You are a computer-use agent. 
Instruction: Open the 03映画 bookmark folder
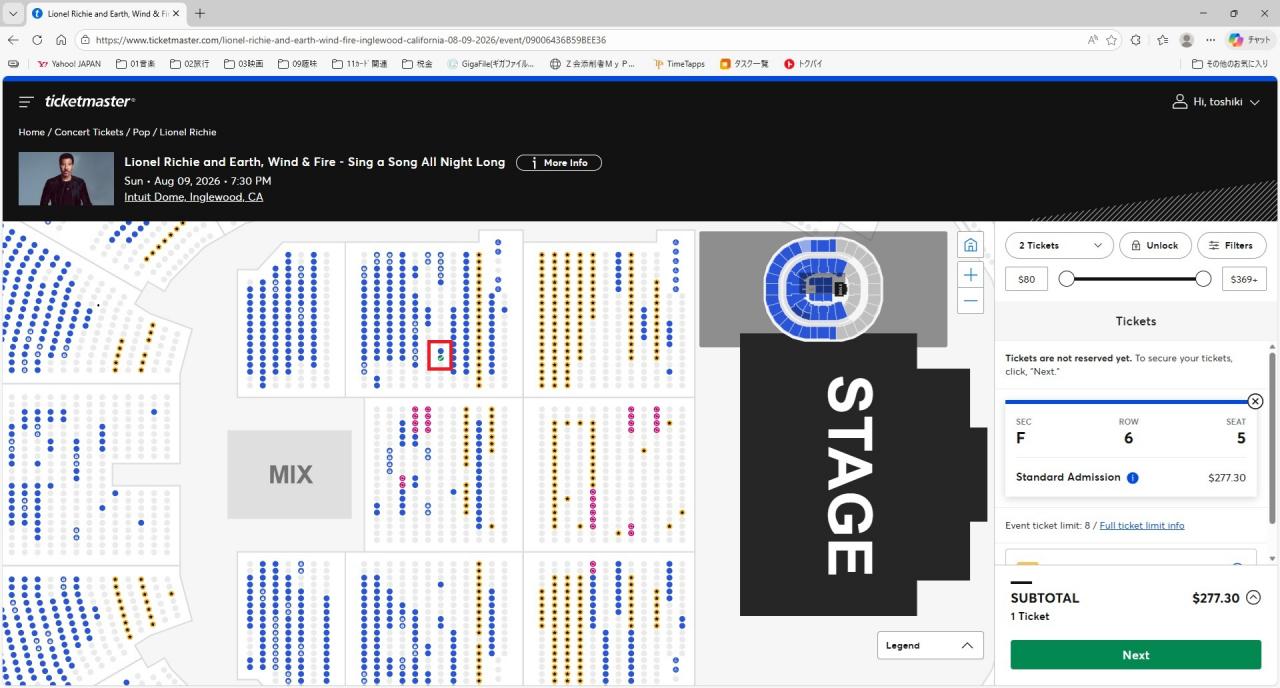(243, 64)
